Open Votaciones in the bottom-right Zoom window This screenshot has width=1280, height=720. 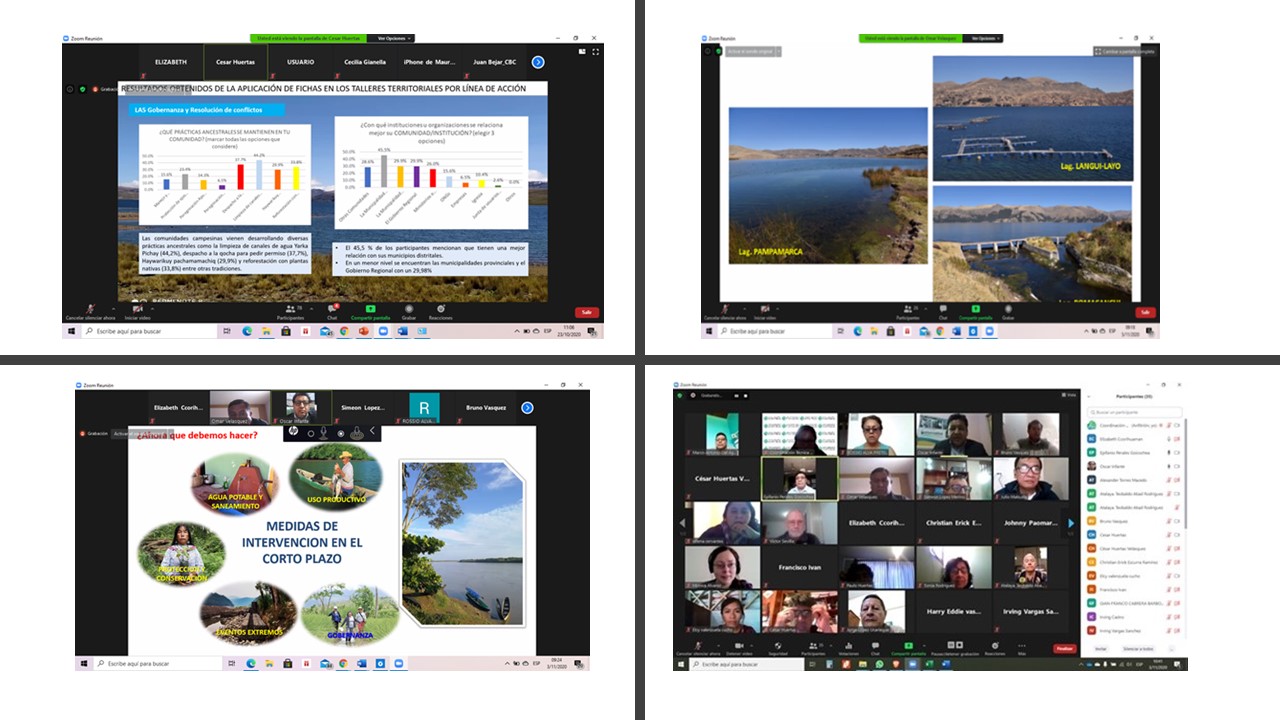849,649
